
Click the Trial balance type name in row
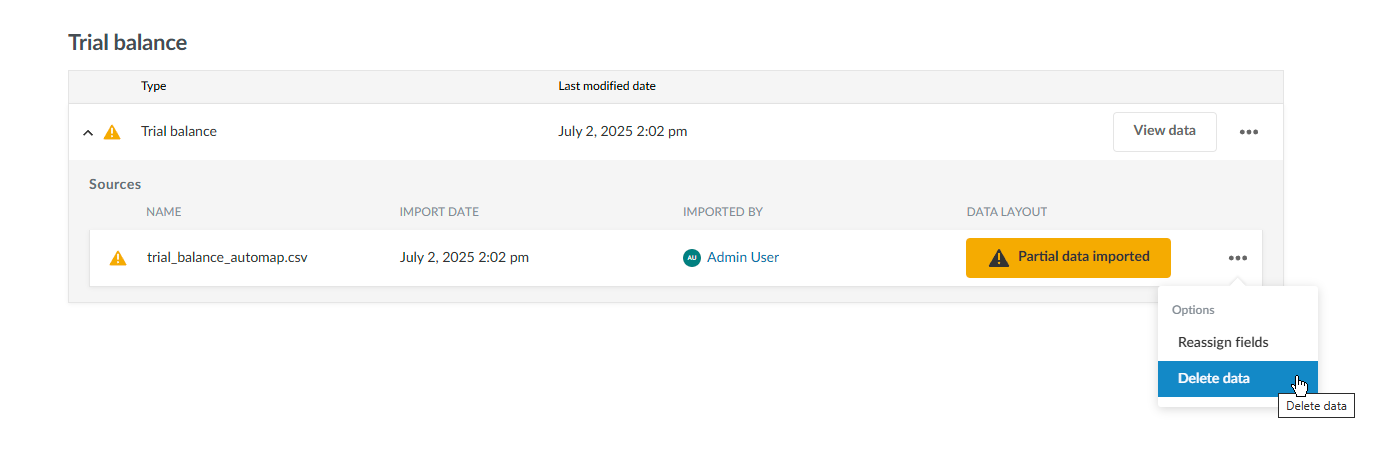coord(179,131)
